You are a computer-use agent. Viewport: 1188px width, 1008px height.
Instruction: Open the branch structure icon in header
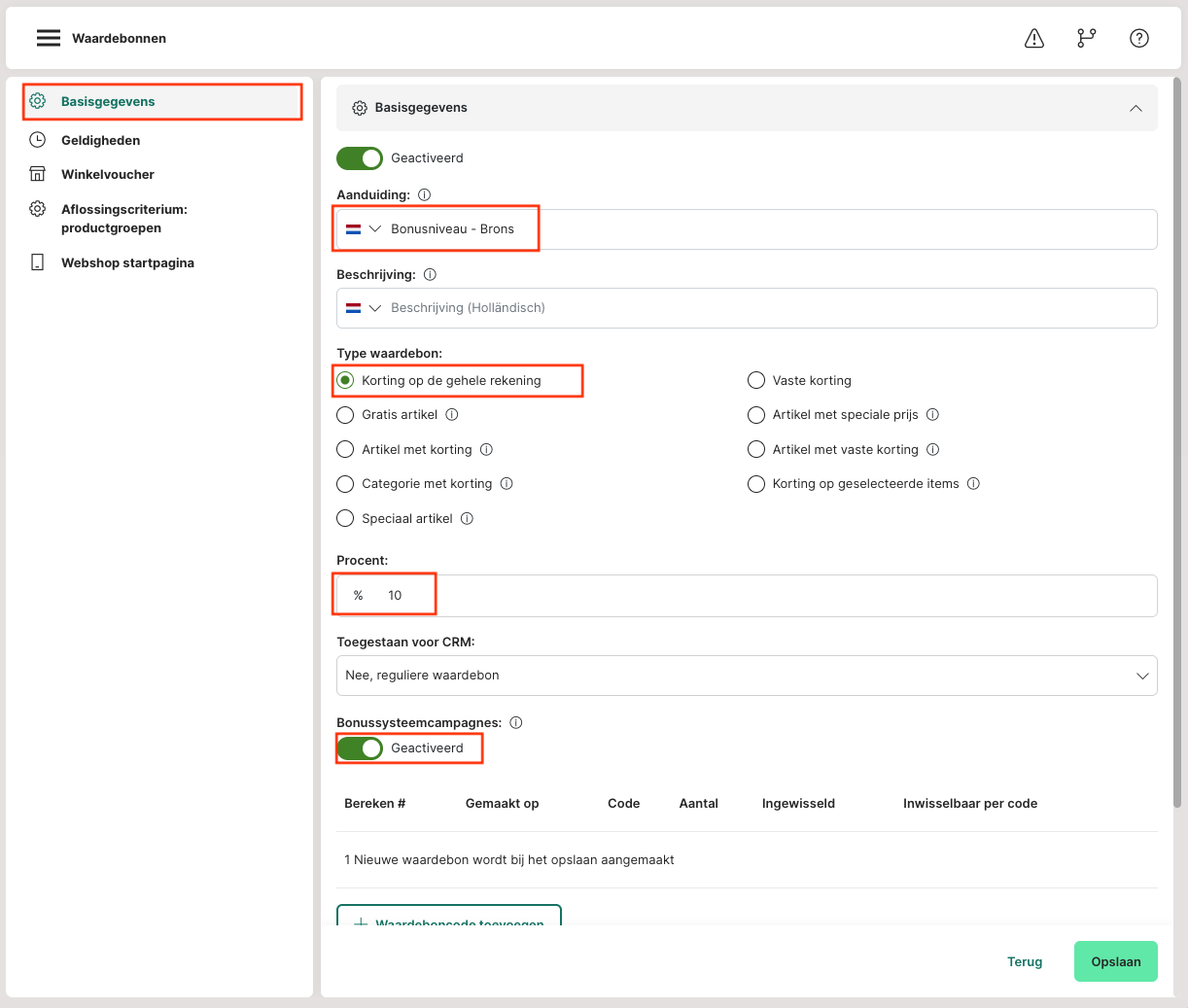1087,38
